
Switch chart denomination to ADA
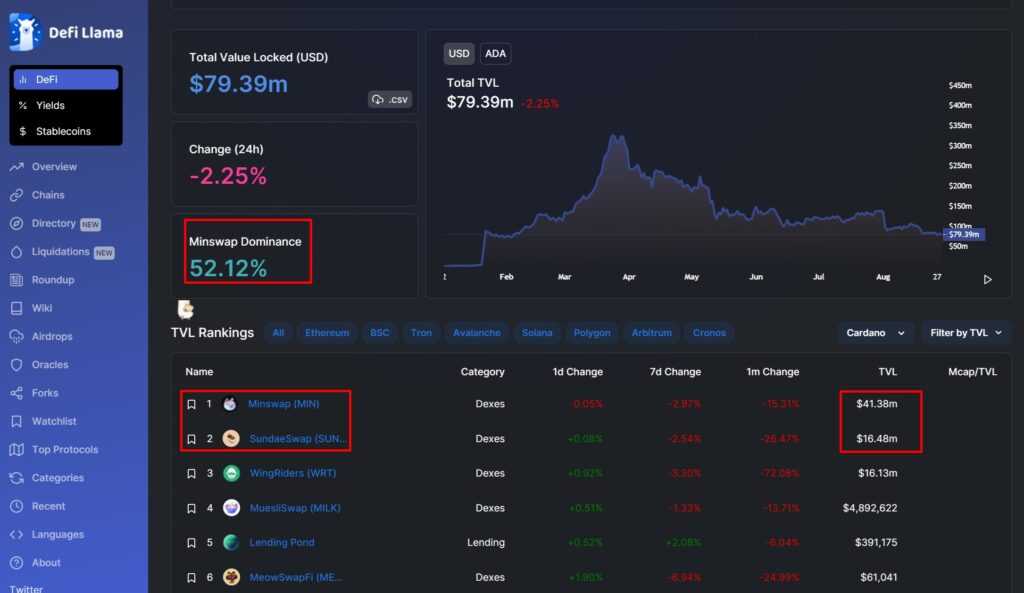pyautogui.click(x=494, y=54)
